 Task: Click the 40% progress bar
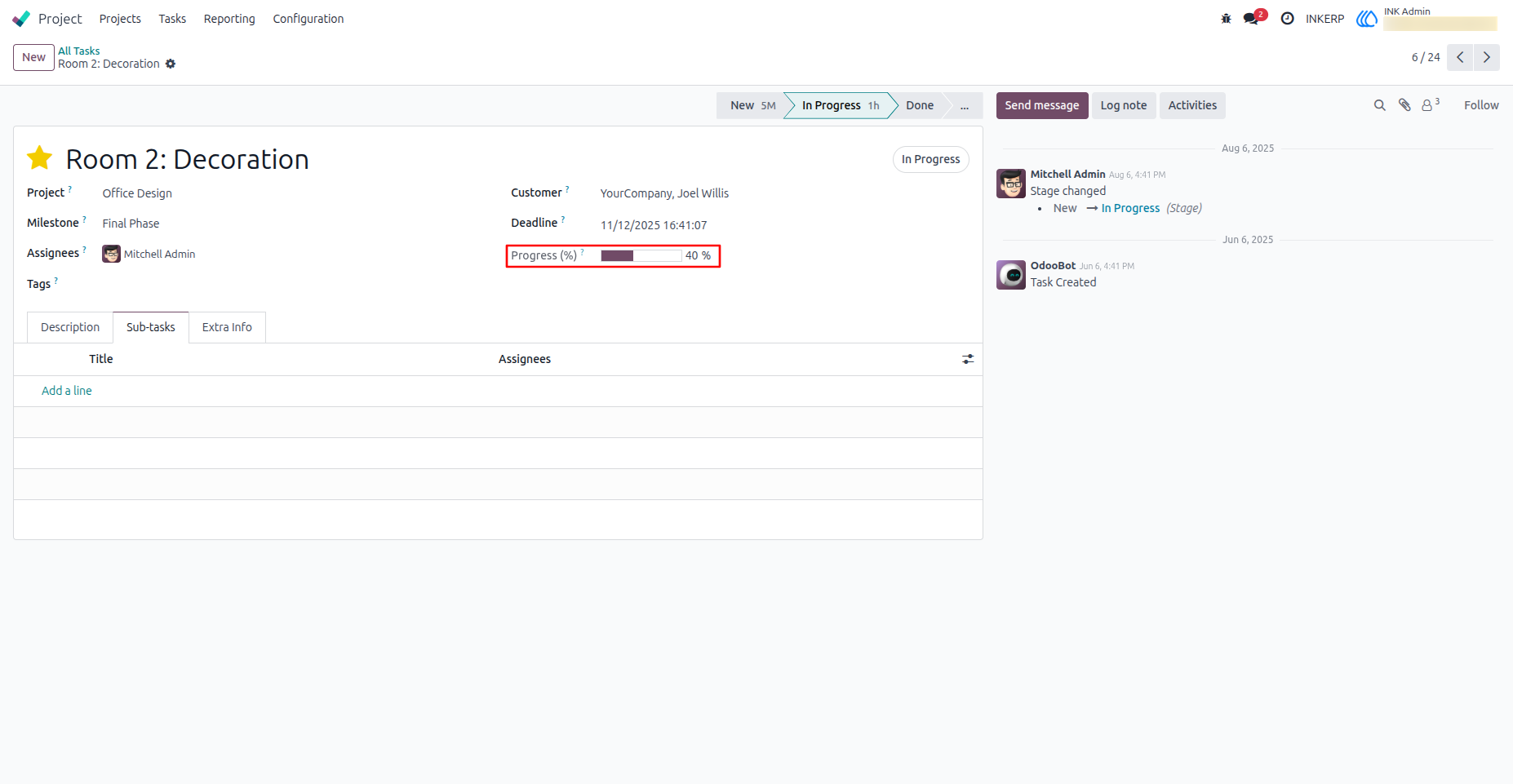641,255
